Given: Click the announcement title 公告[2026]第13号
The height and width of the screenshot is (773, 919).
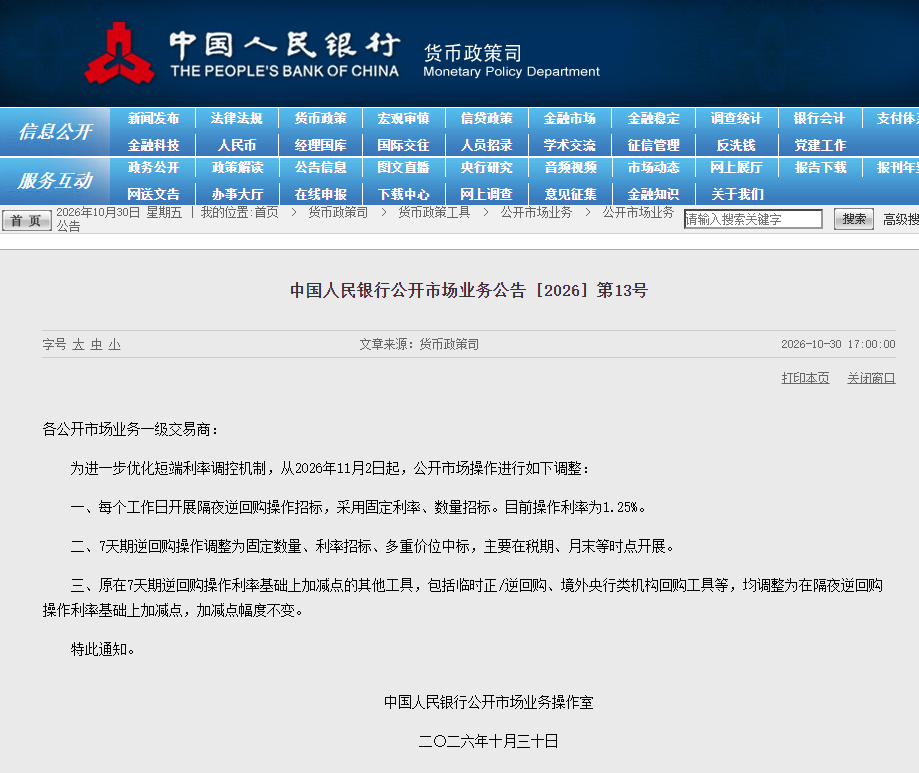Looking at the screenshot, I should tap(469, 290).
